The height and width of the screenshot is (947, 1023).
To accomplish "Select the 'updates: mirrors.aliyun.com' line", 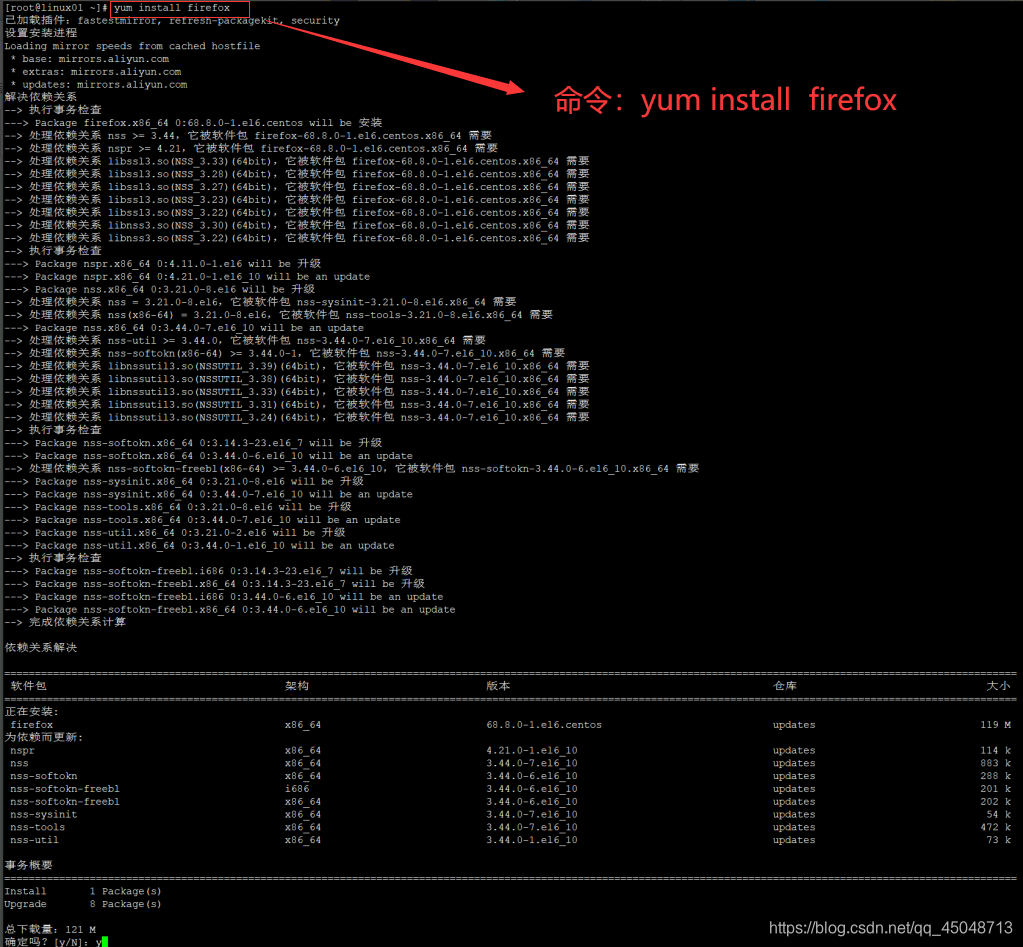I will [x=99, y=85].
